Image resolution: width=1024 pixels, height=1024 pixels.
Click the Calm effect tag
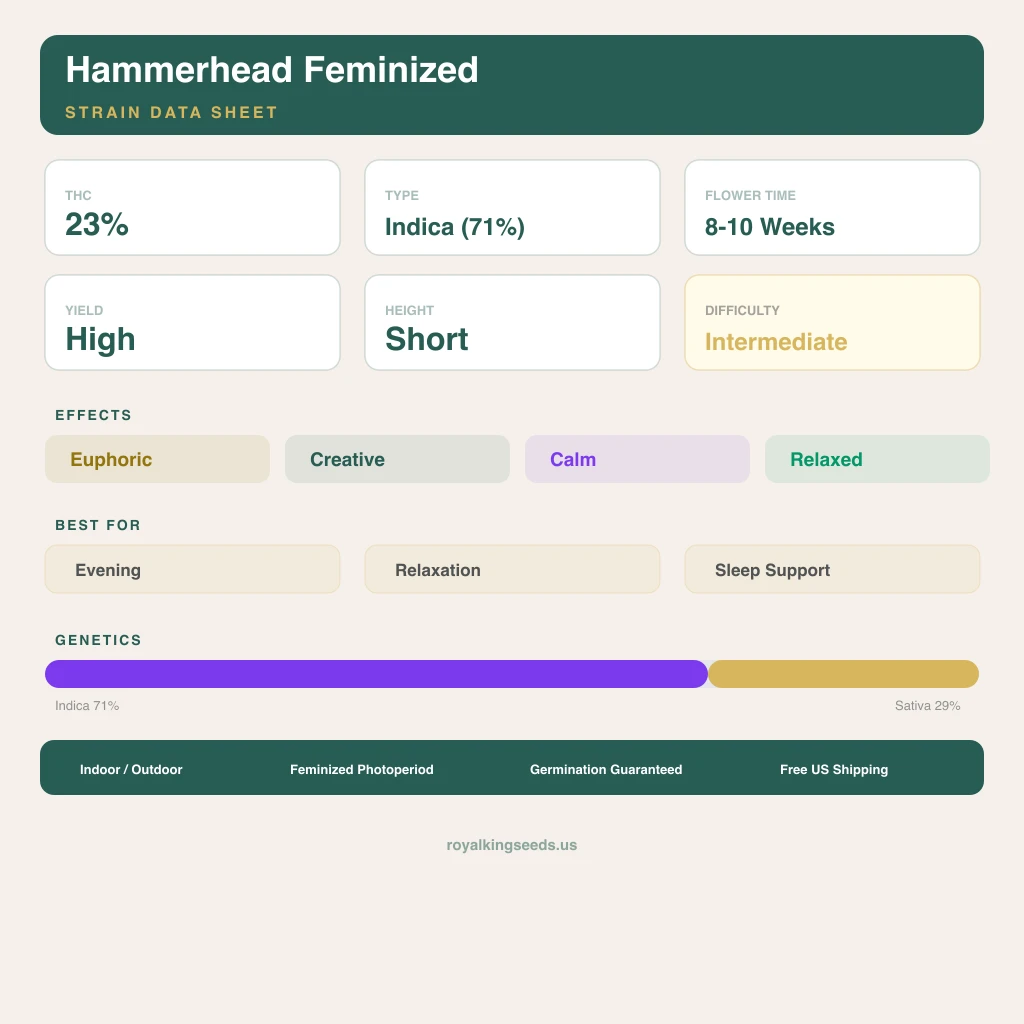637,459
